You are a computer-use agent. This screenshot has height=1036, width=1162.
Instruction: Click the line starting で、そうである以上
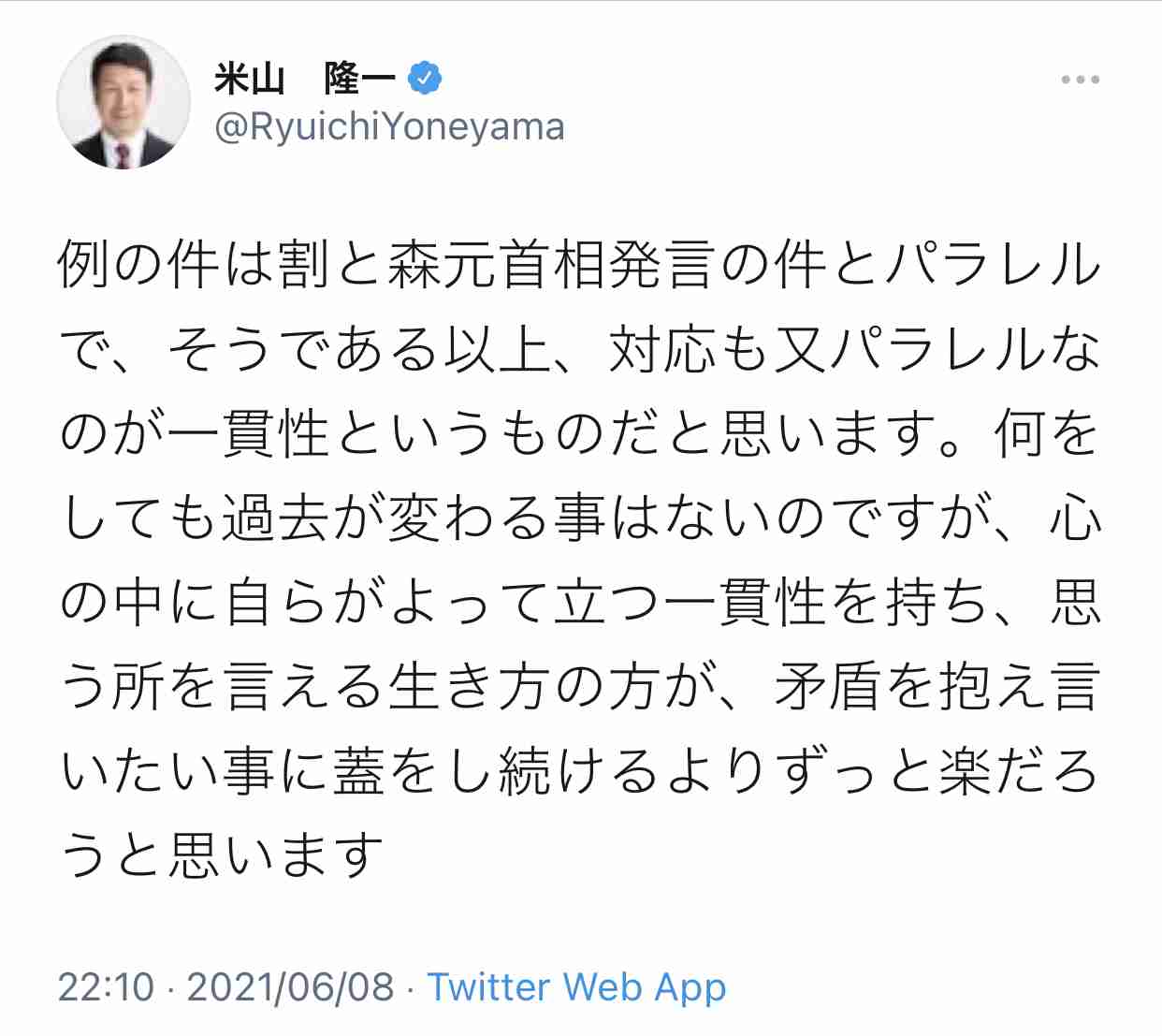point(580,348)
